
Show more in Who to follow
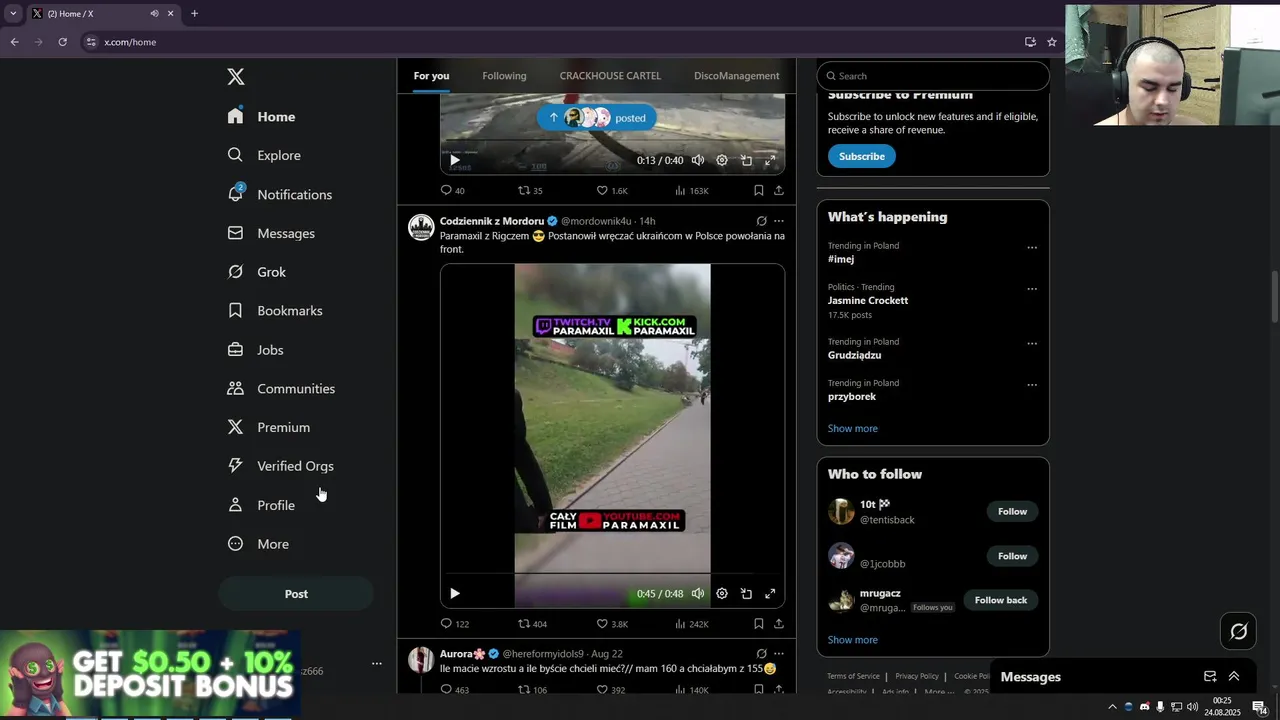[852, 640]
